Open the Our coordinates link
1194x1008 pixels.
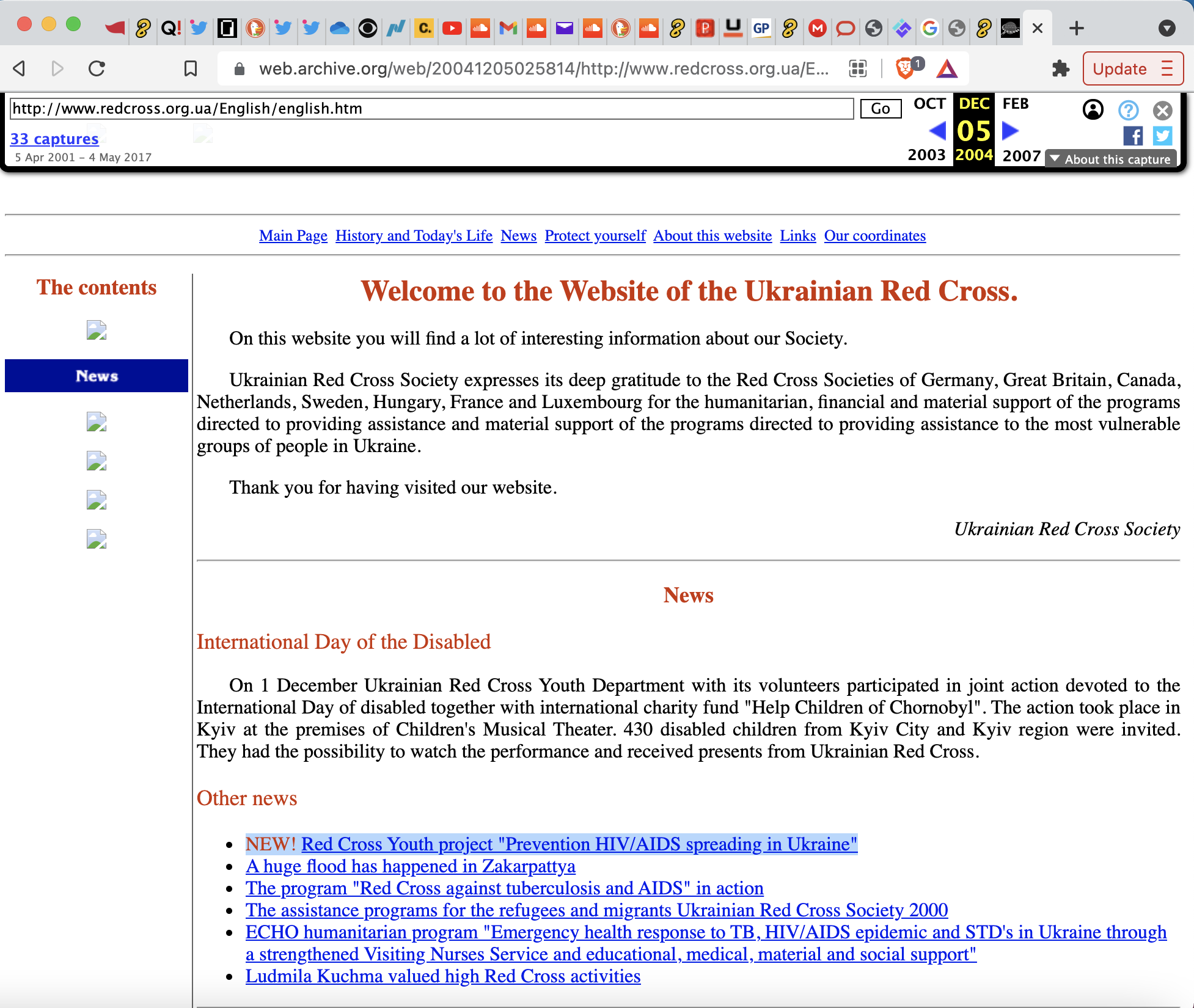874,236
